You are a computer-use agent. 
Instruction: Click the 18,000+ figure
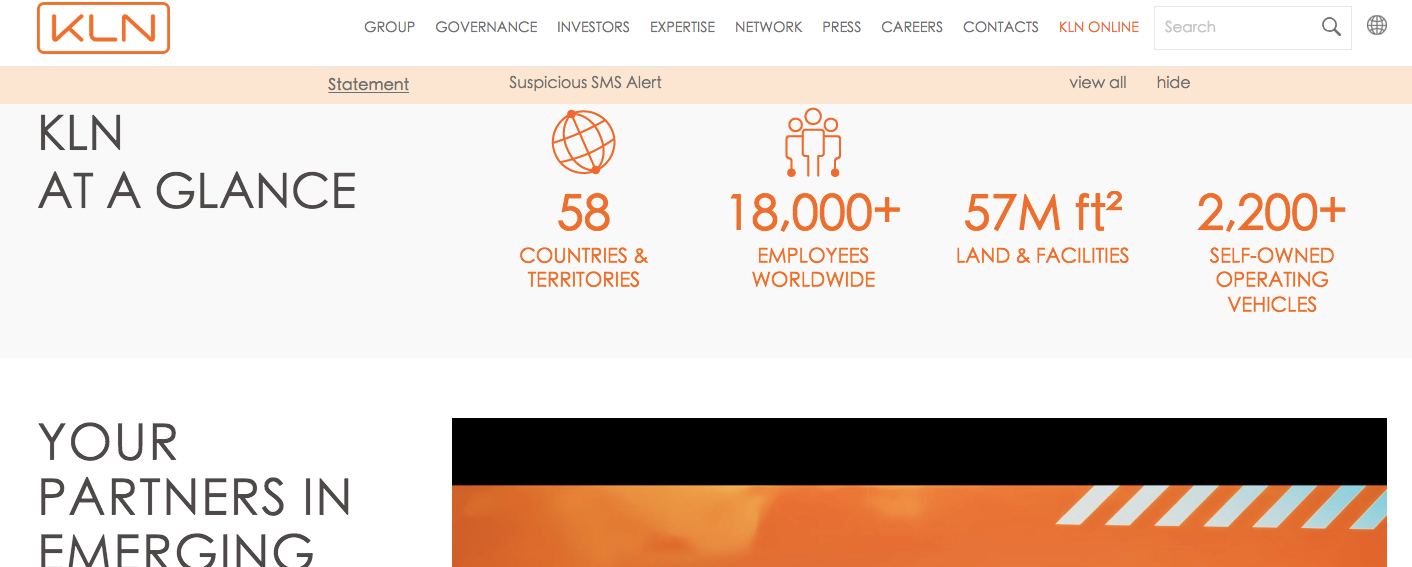coord(813,212)
